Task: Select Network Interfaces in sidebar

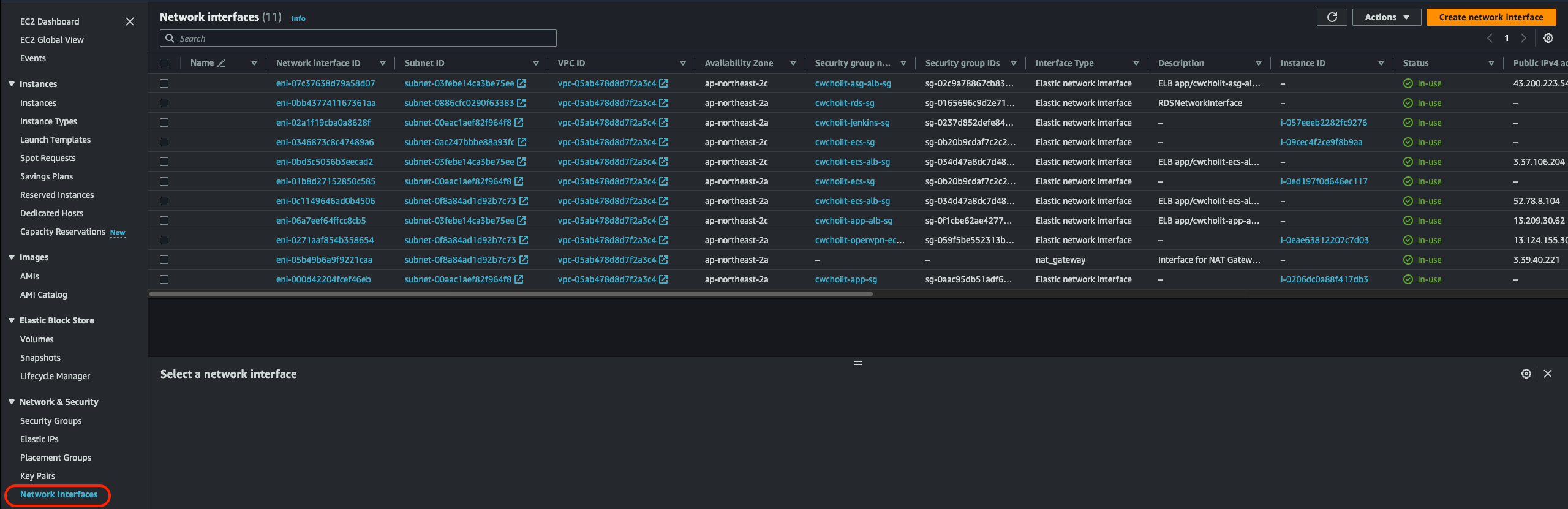Action: coord(59,494)
